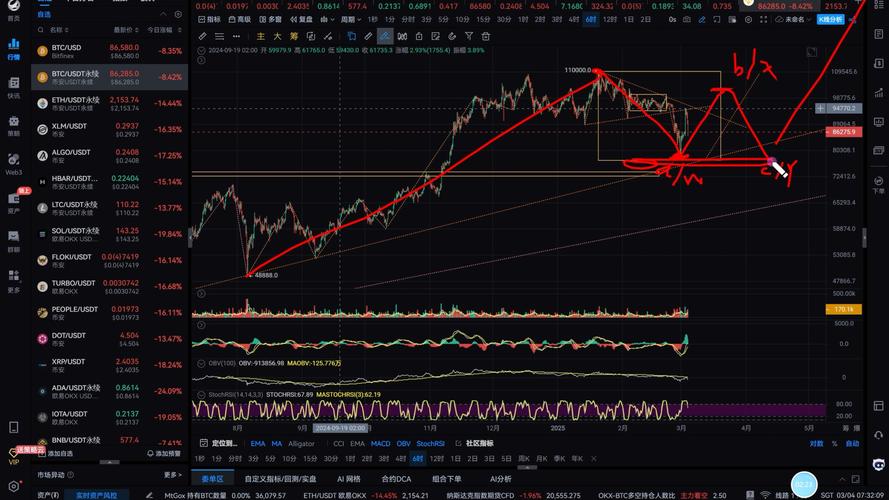Image resolution: width=889 pixels, height=500 pixels.
Task: Toggle the EMA main indicator
Action: (x=258, y=443)
